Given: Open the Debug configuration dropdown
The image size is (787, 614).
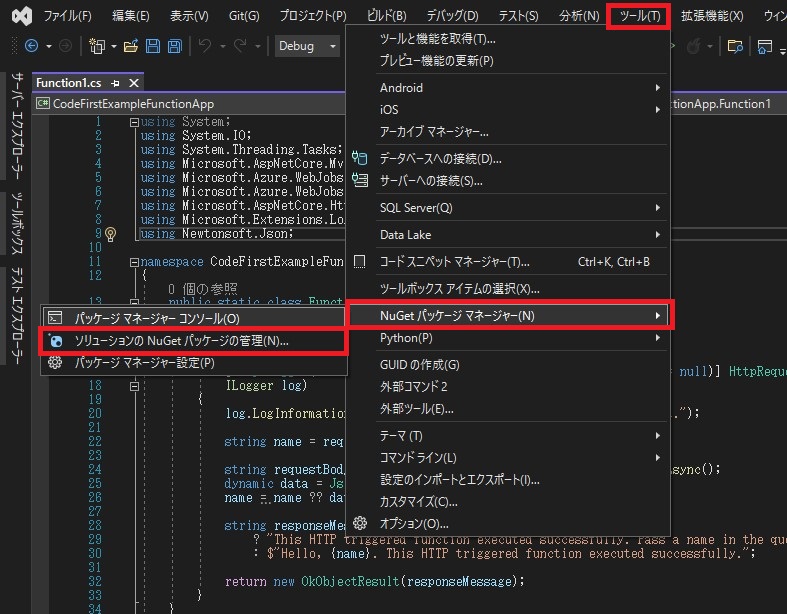Looking at the screenshot, I should (307, 46).
